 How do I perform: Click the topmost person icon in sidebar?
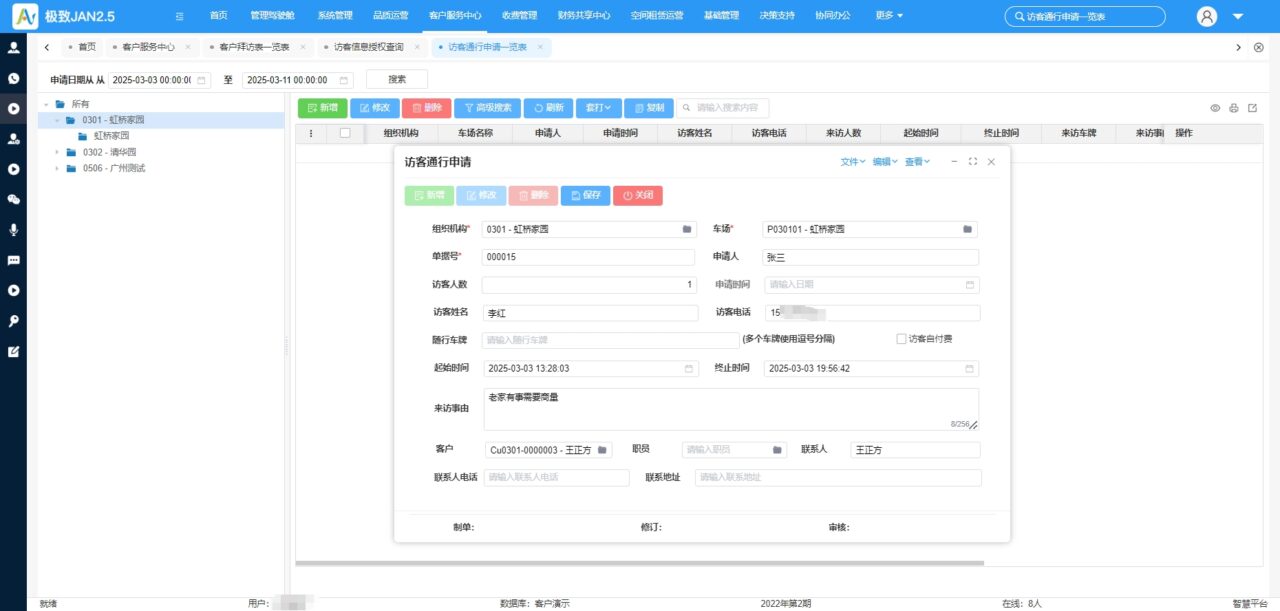tap(14, 47)
